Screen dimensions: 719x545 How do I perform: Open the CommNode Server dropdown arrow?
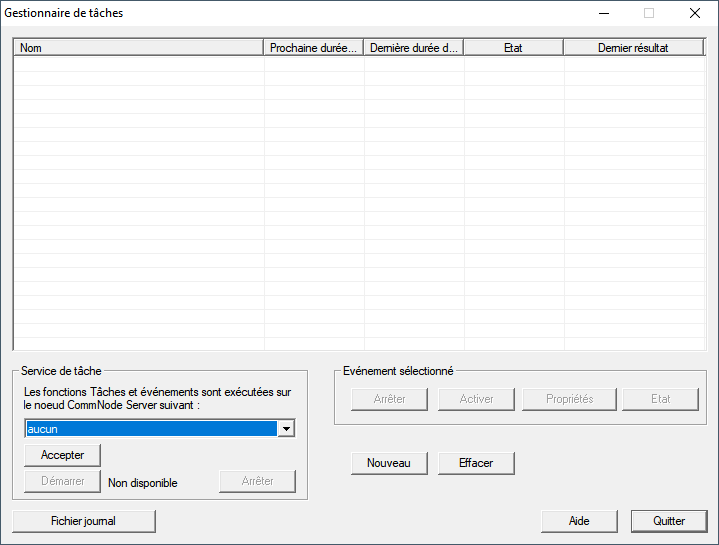286,429
